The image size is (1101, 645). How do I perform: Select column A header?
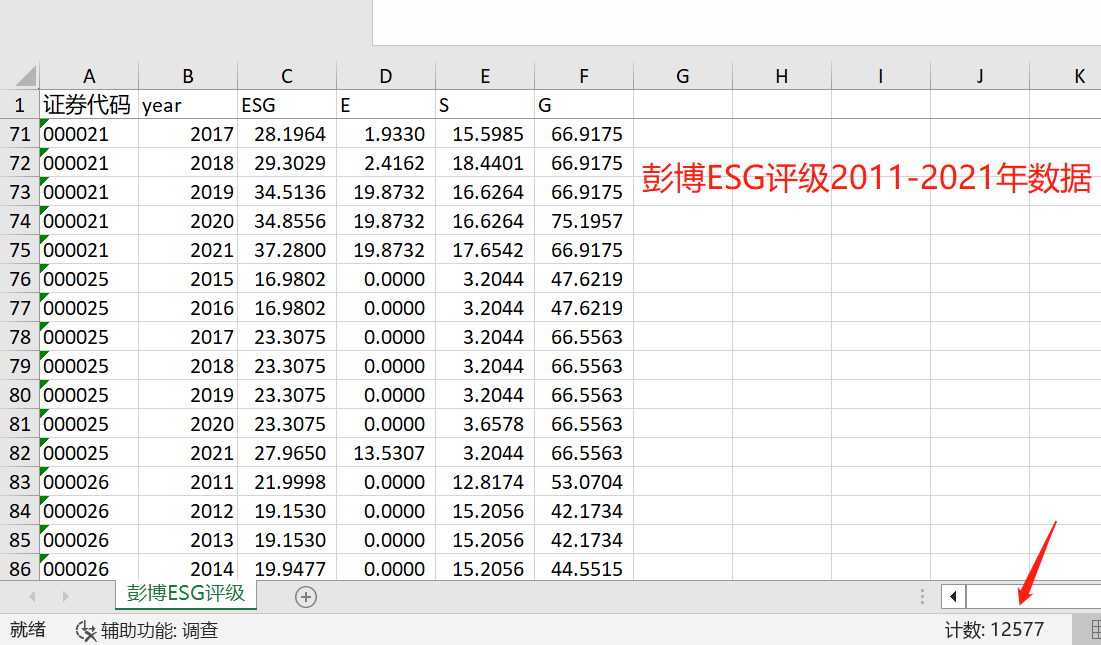point(89,76)
